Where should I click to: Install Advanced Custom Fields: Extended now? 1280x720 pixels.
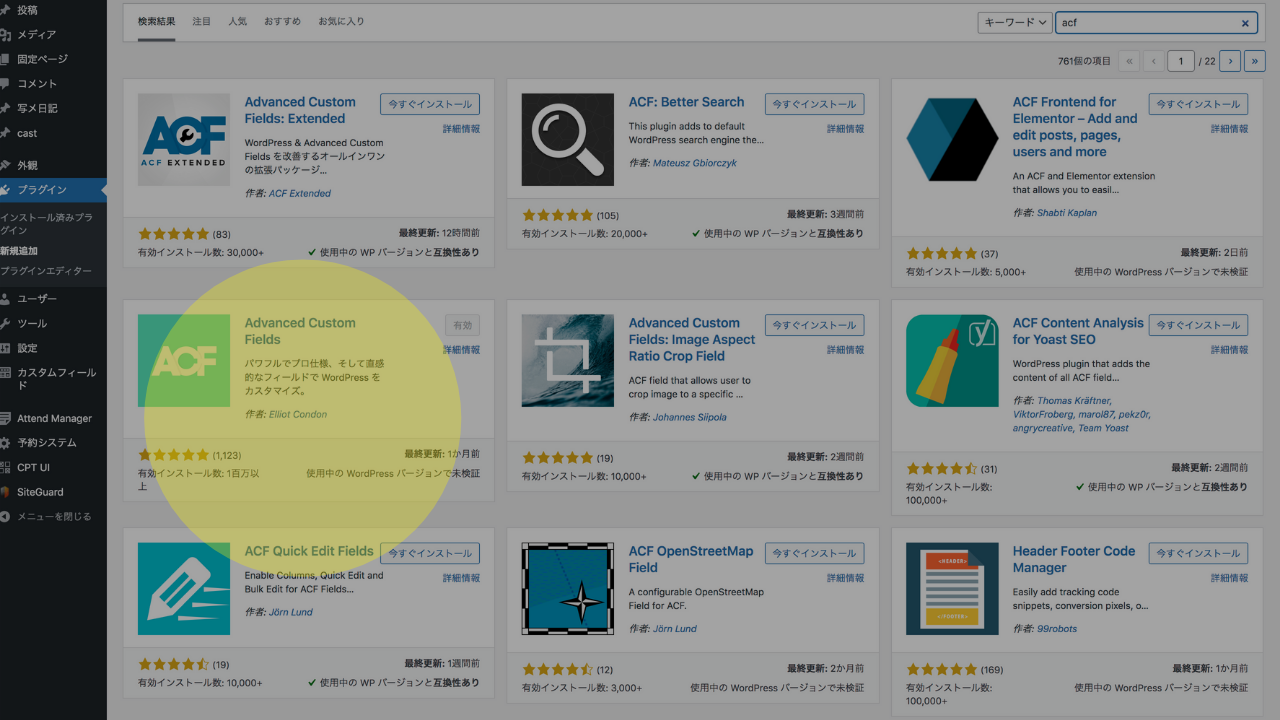pos(430,104)
